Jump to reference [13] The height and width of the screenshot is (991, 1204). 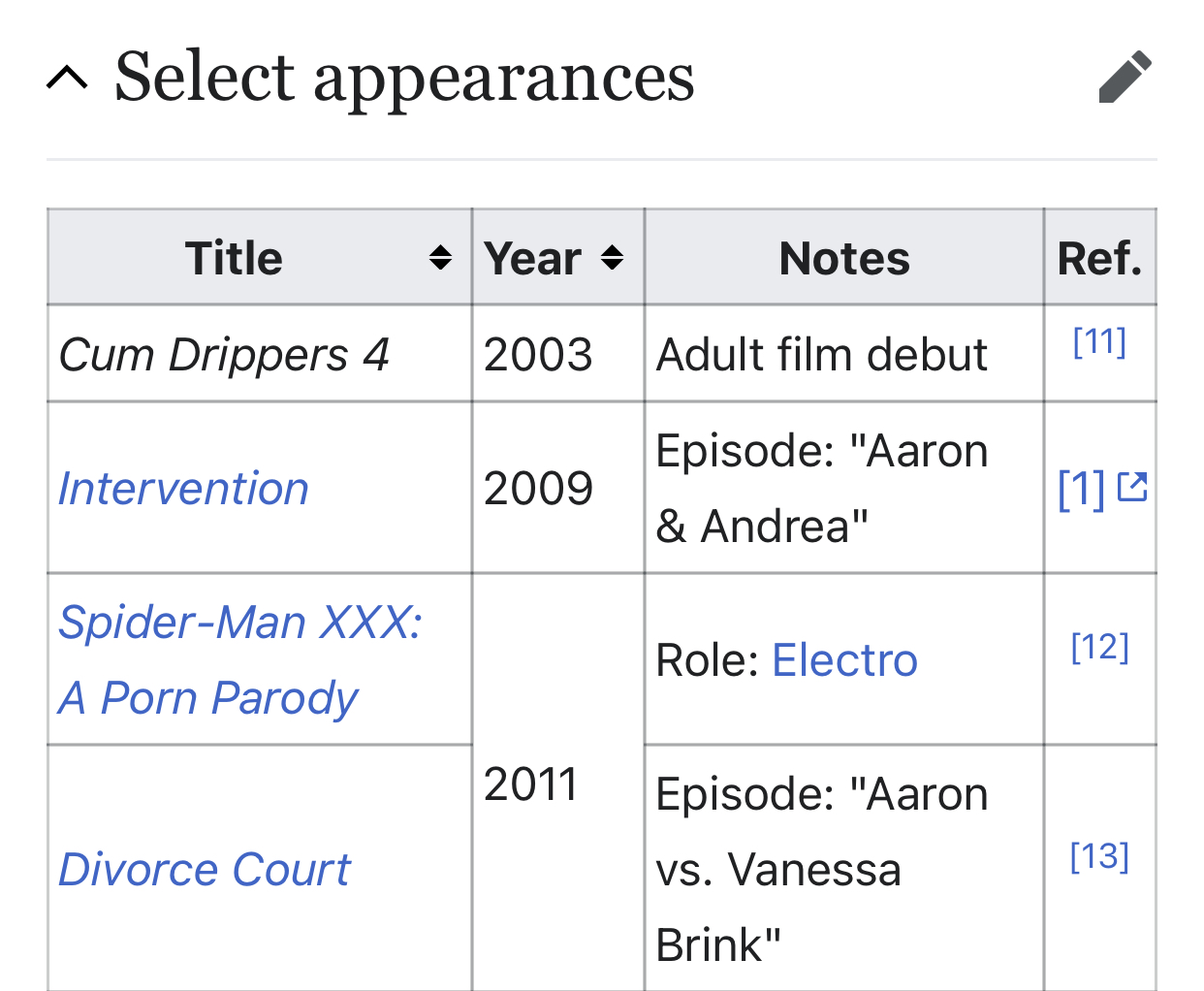[x=1099, y=856]
